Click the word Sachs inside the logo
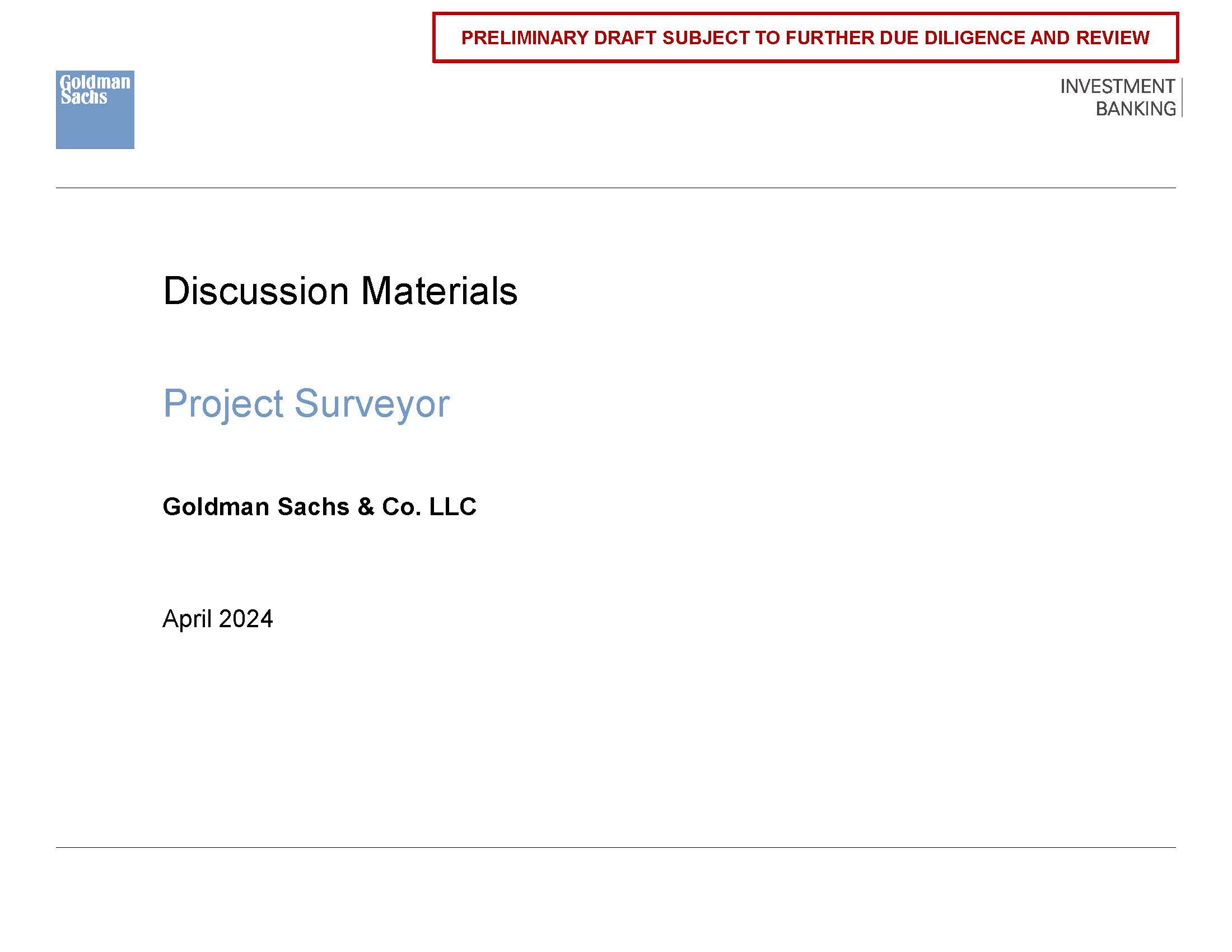This screenshot has height=952, width=1232. click(x=83, y=97)
